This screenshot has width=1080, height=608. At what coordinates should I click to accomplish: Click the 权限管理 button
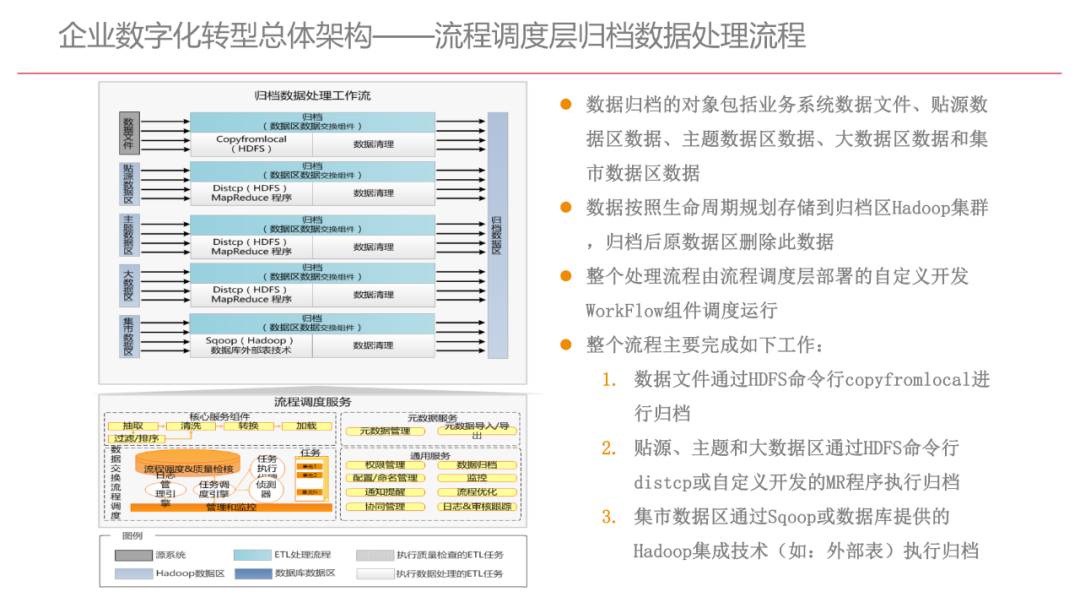tap(386, 464)
